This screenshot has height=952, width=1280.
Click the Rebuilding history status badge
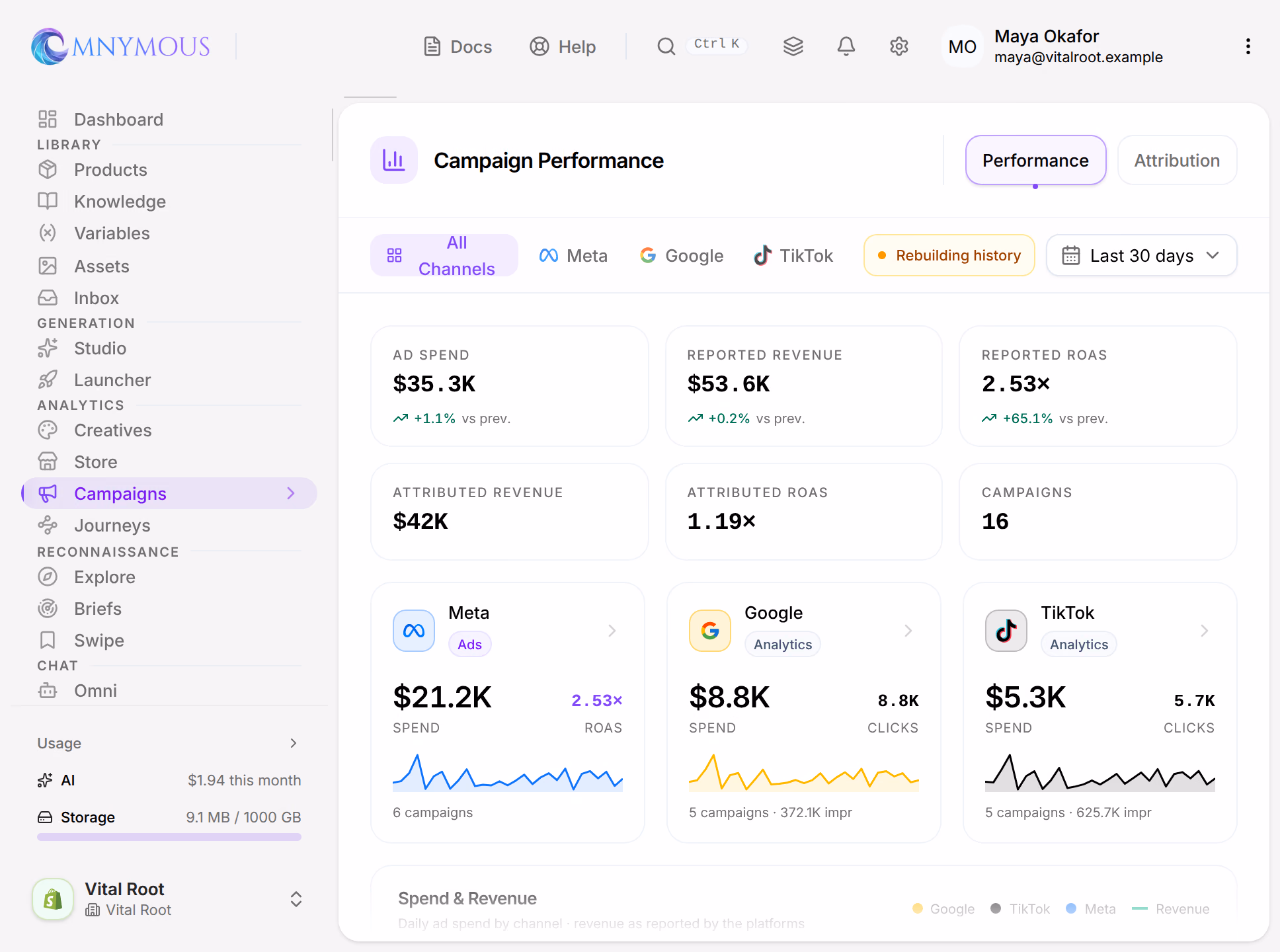(x=949, y=255)
